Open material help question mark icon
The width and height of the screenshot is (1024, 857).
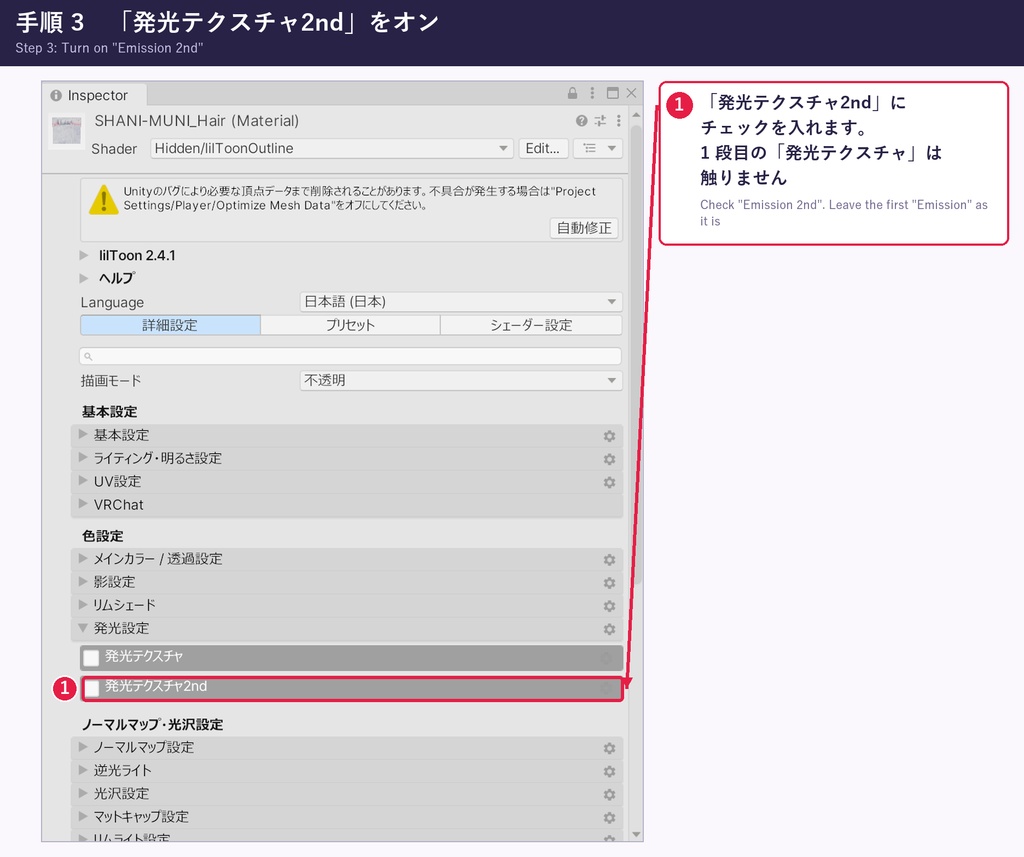(x=581, y=121)
